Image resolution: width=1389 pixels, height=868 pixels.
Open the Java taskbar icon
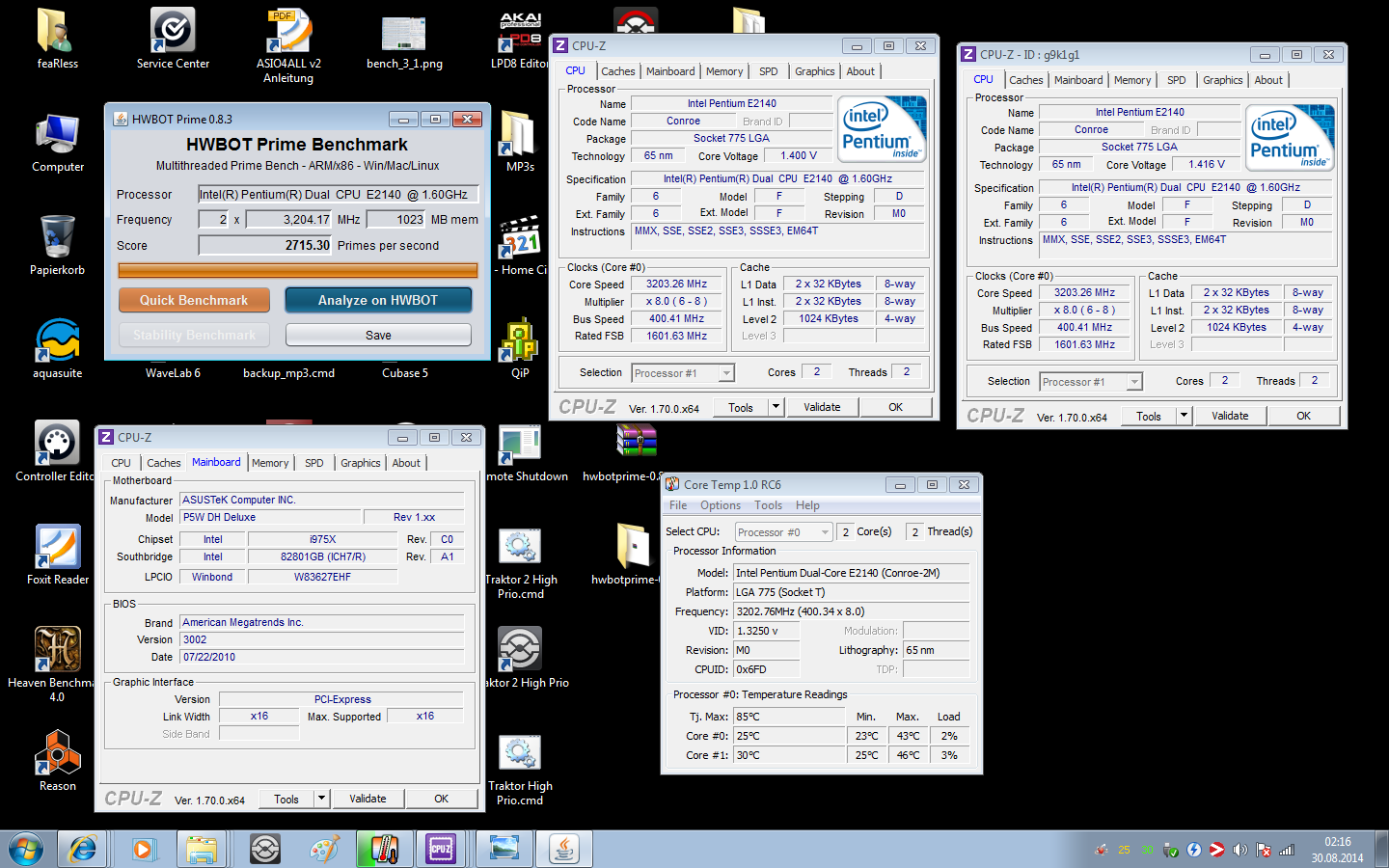564,850
